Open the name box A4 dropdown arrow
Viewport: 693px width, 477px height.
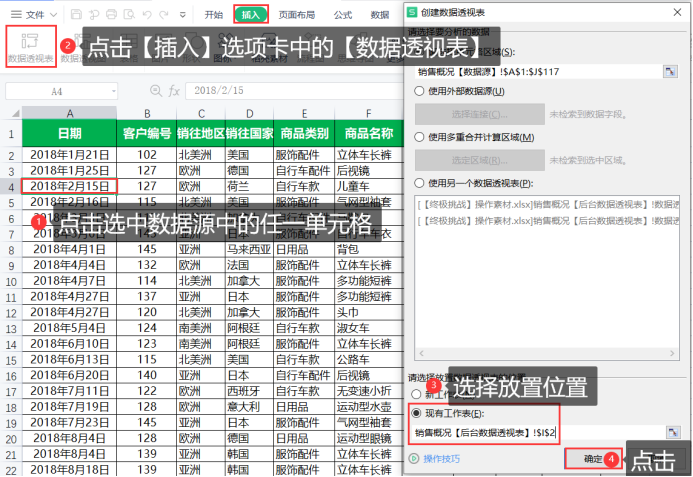114,92
